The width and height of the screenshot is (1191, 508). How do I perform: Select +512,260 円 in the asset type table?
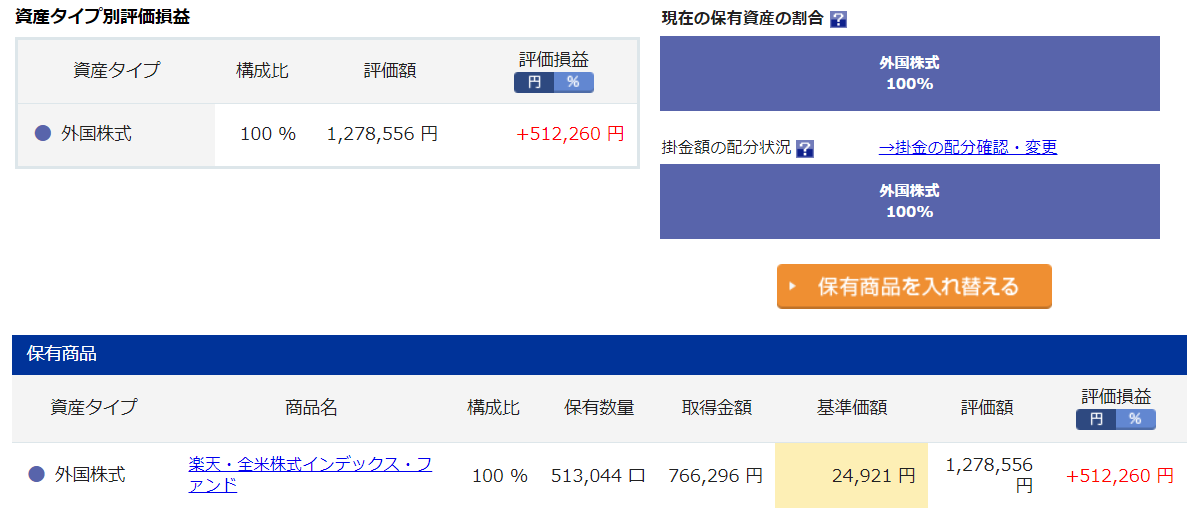pyautogui.click(x=570, y=134)
